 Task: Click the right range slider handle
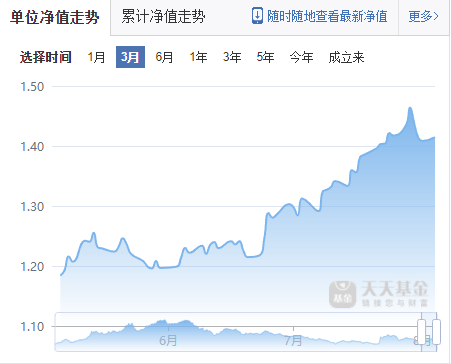point(436,332)
